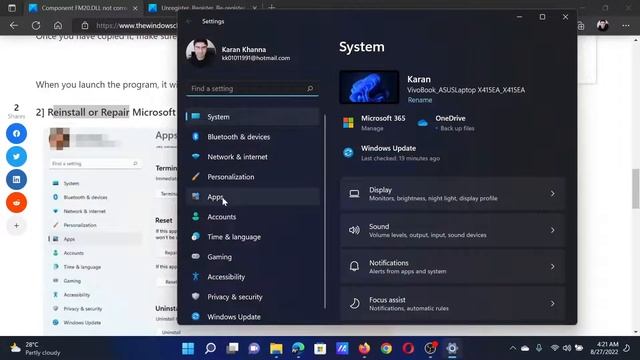Click the OneDrive cloud icon
This screenshot has height=360, width=640.
tap(423, 122)
